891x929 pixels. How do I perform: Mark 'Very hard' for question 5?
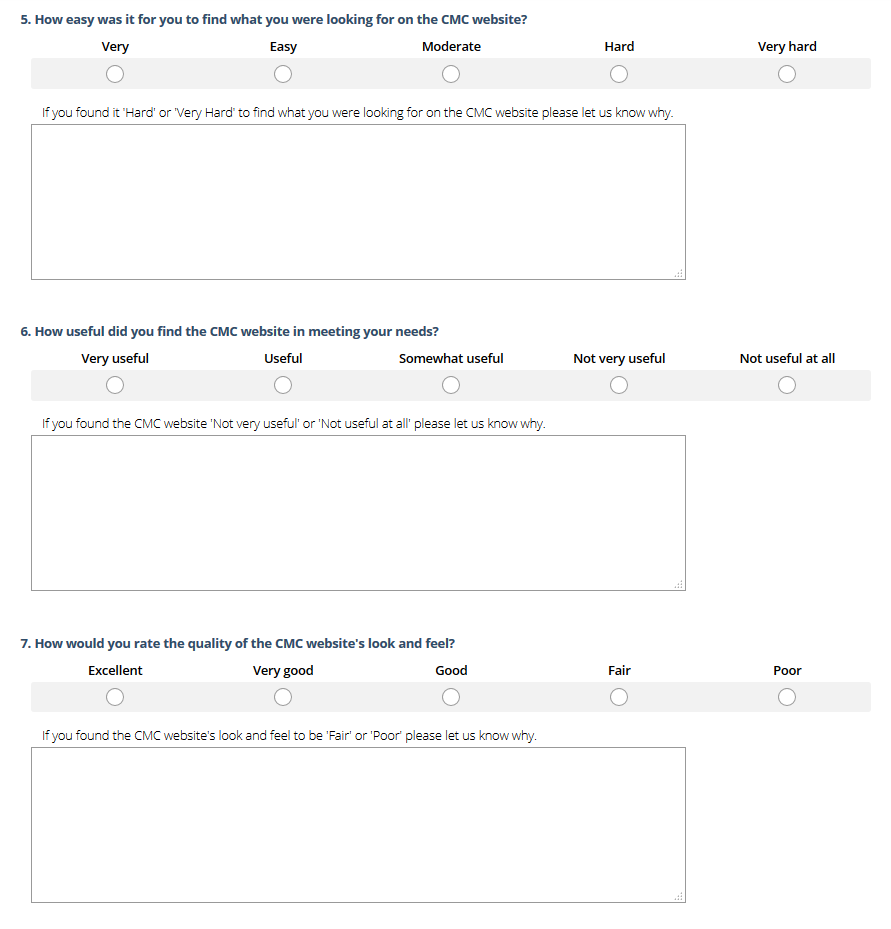(787, 74)
